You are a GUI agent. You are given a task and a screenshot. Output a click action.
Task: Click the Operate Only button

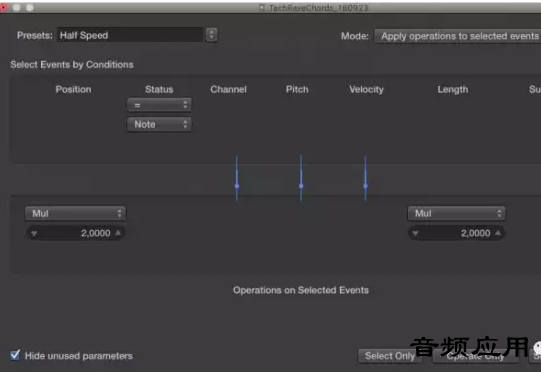pos(475,356)
